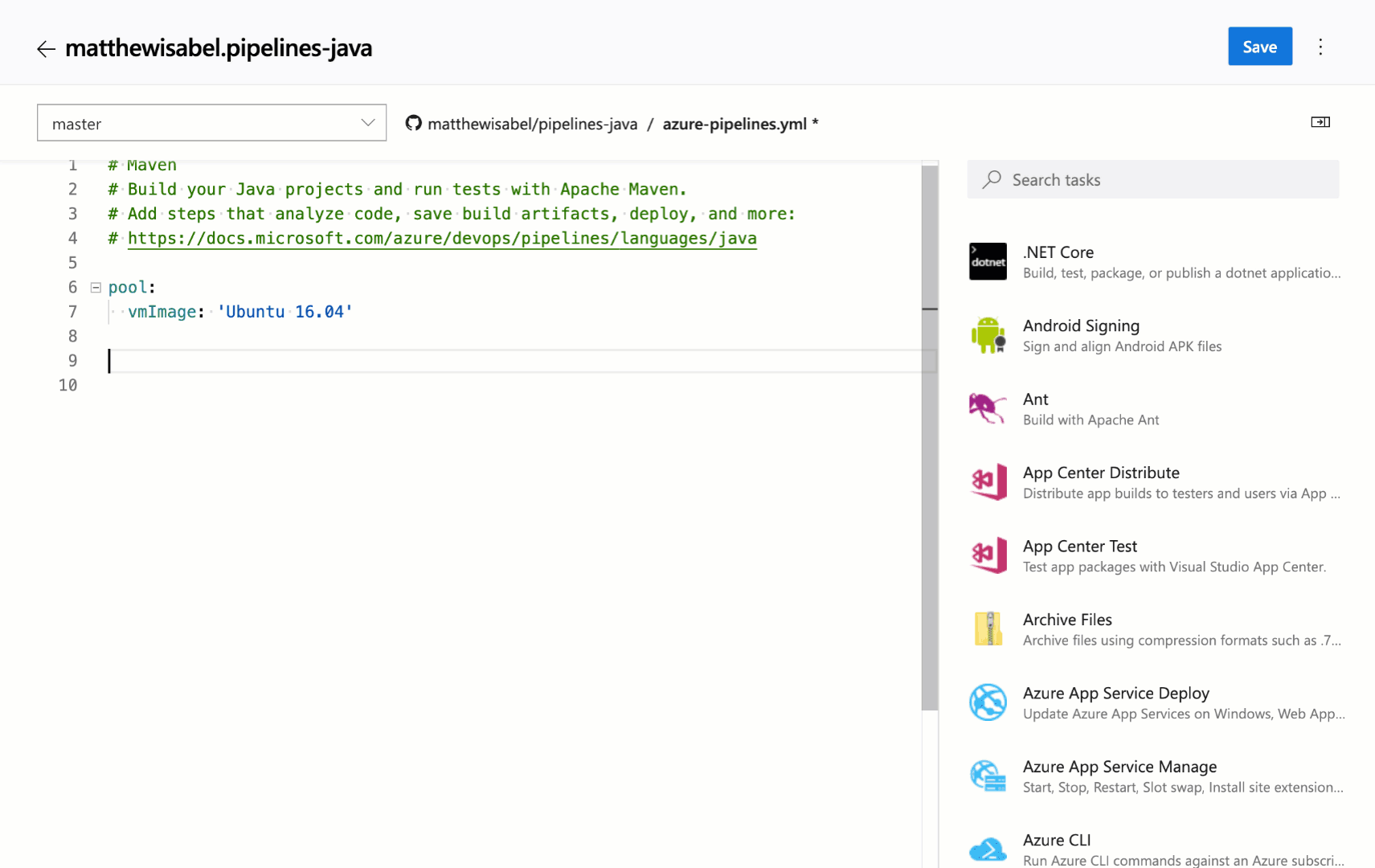1375x868 pixels.
Task: Save the pipeline with Save button
Action: pos(1259,47)
